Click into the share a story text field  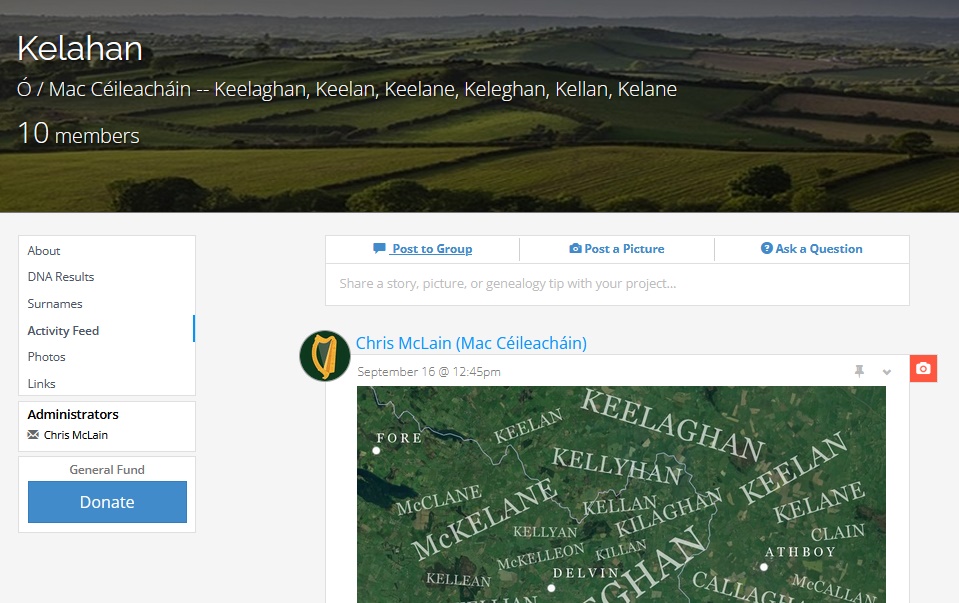tap(617, 284)
